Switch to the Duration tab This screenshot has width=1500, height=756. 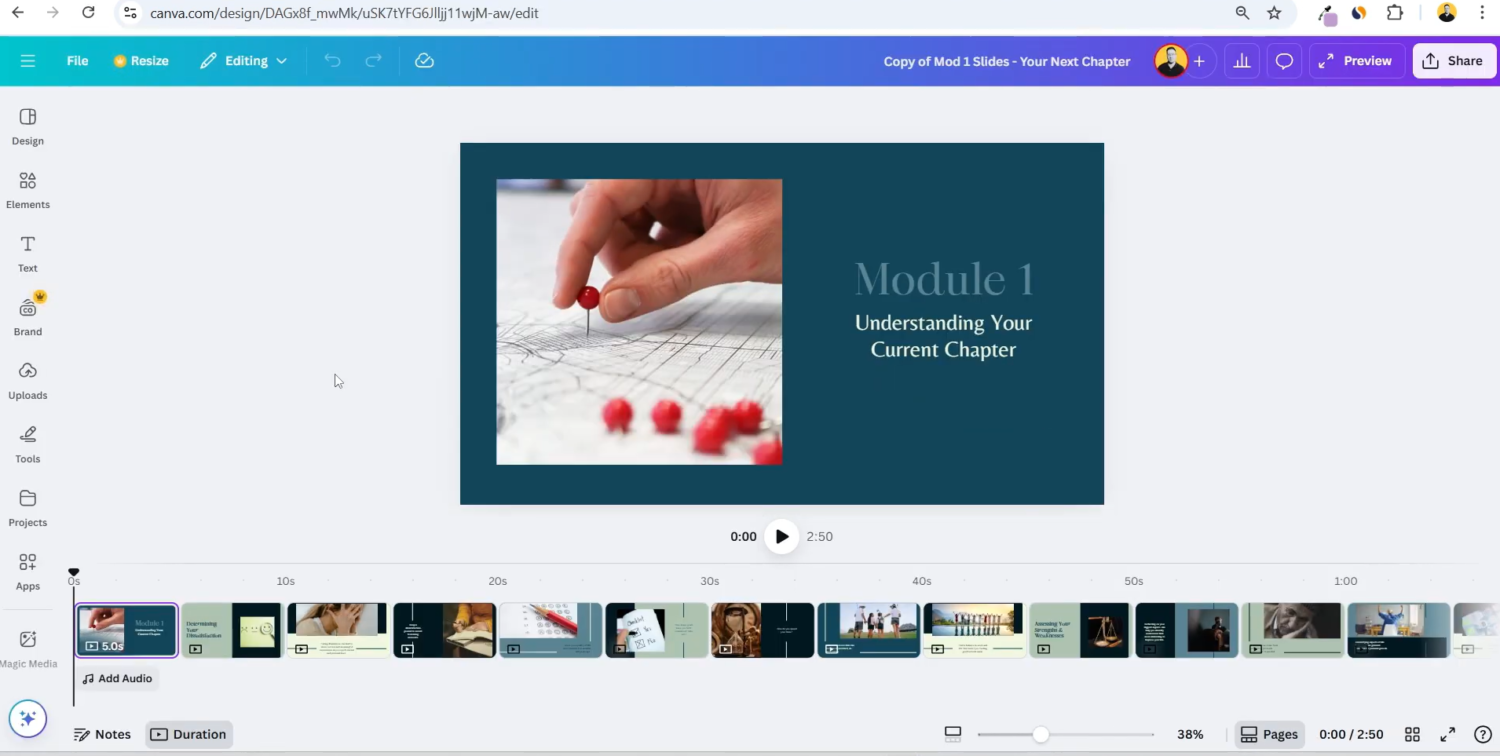tap(188, 734)
